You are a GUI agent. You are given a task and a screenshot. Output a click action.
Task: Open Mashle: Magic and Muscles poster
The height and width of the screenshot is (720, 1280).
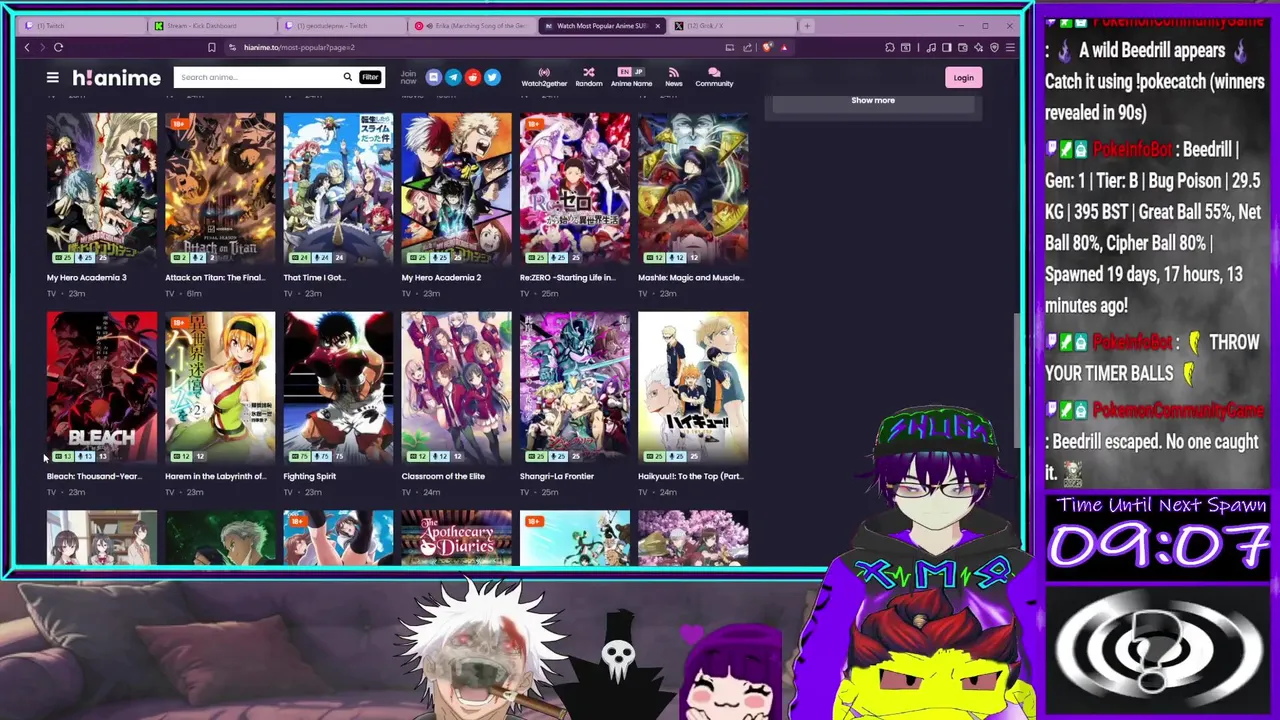pyautogui.click(x=693, y=188)
